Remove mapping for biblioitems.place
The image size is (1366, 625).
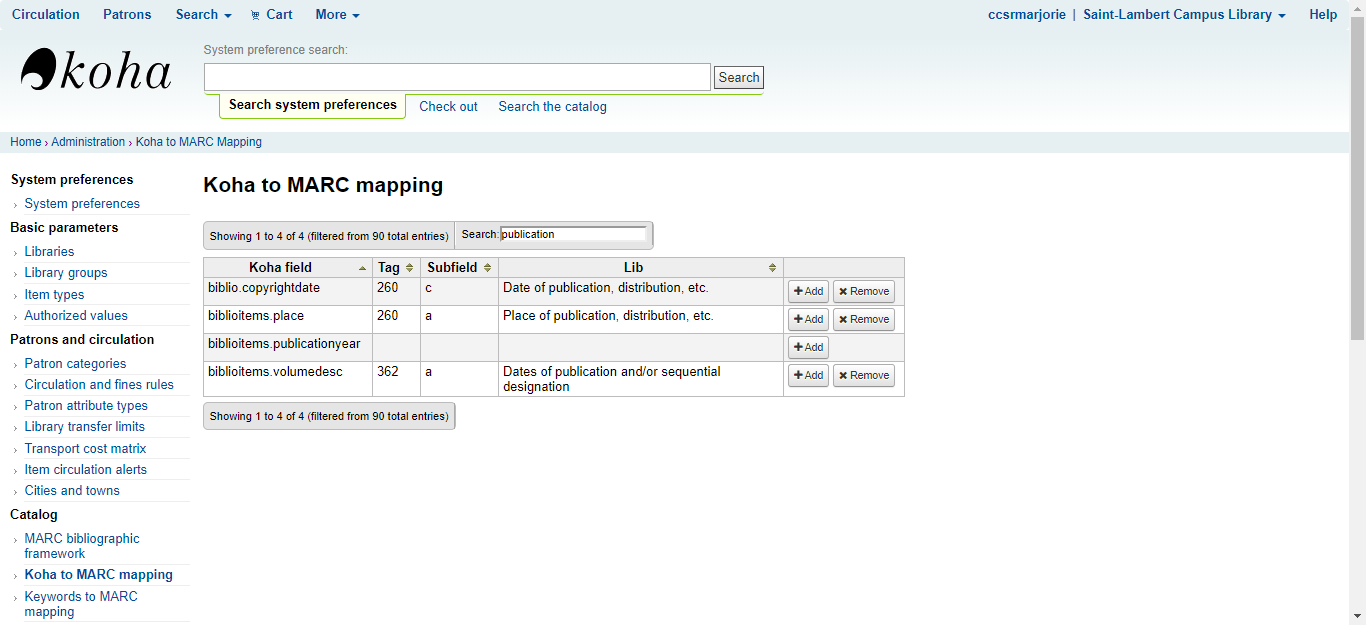pyautogui.click(x=863, y=320)
